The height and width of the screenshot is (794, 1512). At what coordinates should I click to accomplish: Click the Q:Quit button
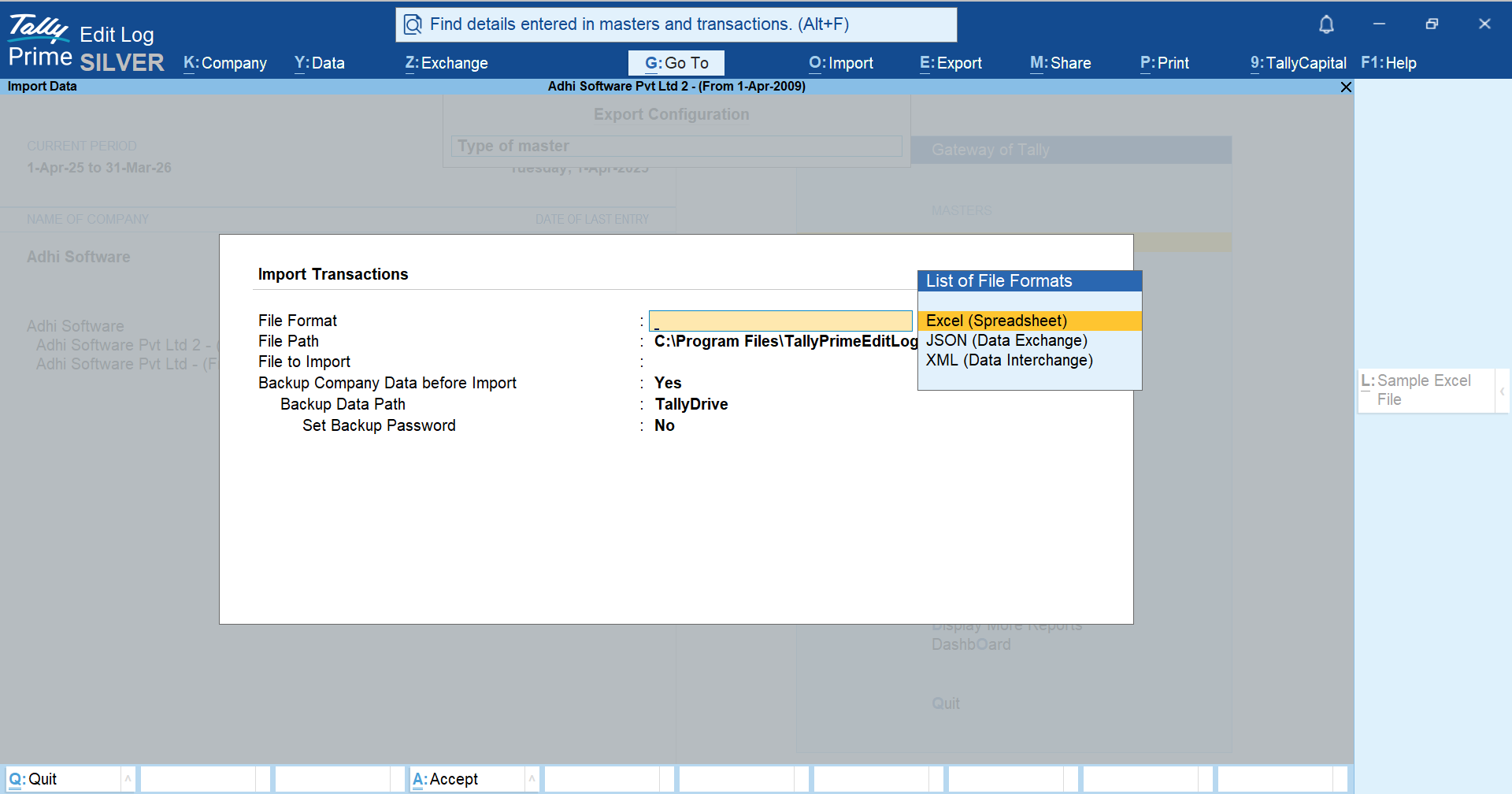(33, 779)
